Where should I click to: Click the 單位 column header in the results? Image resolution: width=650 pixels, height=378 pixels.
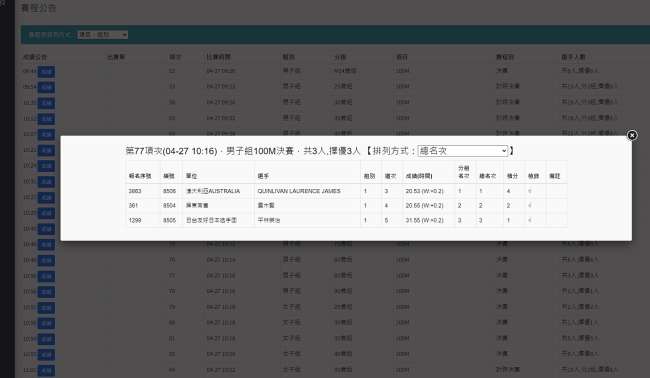(192, 176)
